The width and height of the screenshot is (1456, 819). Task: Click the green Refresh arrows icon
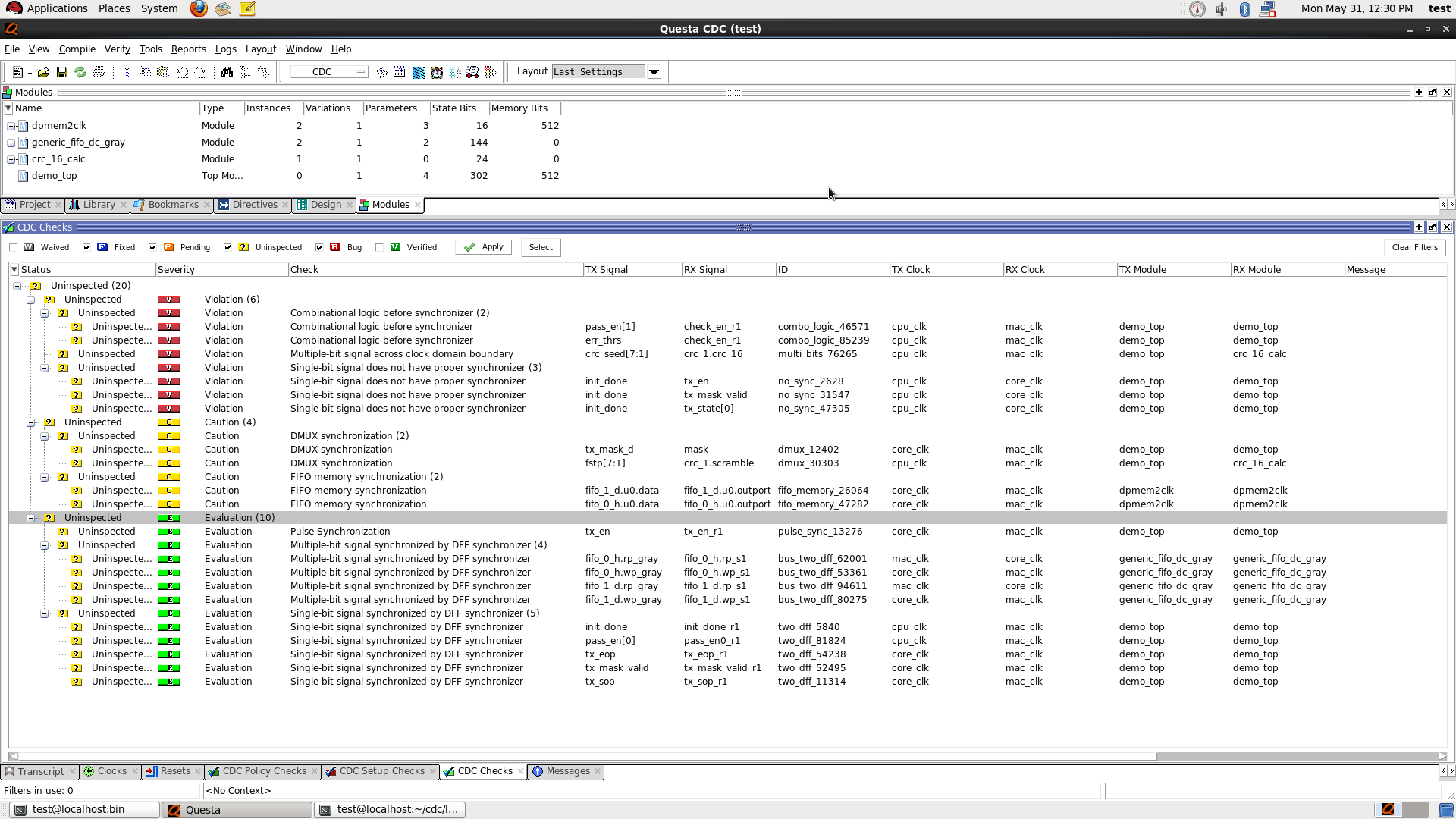click(80, 72)
